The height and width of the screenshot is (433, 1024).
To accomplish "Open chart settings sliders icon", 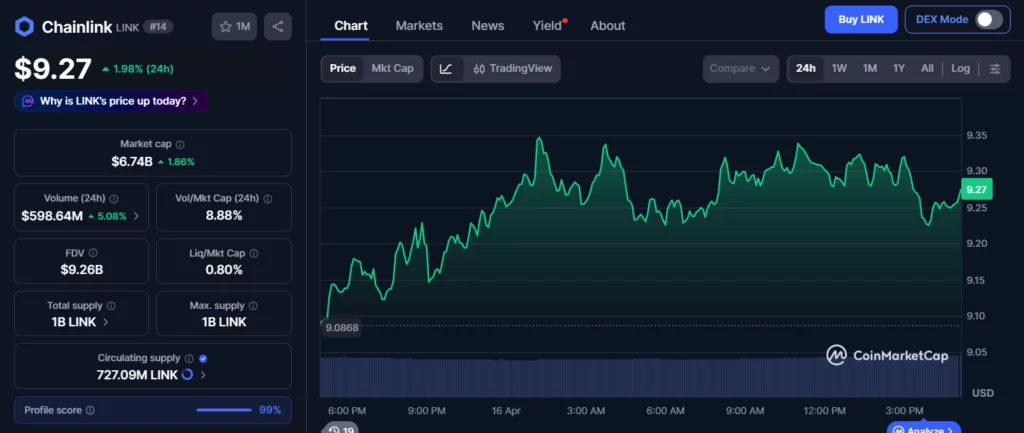I will pyautogui.click(x=995, y=69).
